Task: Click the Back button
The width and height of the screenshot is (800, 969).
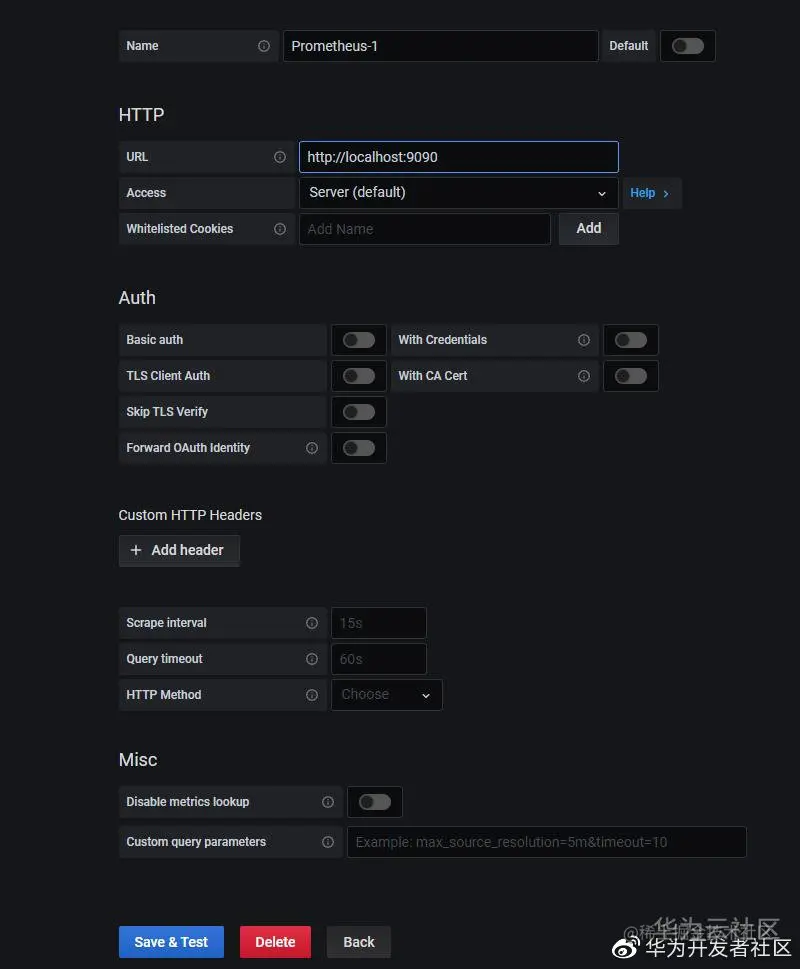Action: 358,942
